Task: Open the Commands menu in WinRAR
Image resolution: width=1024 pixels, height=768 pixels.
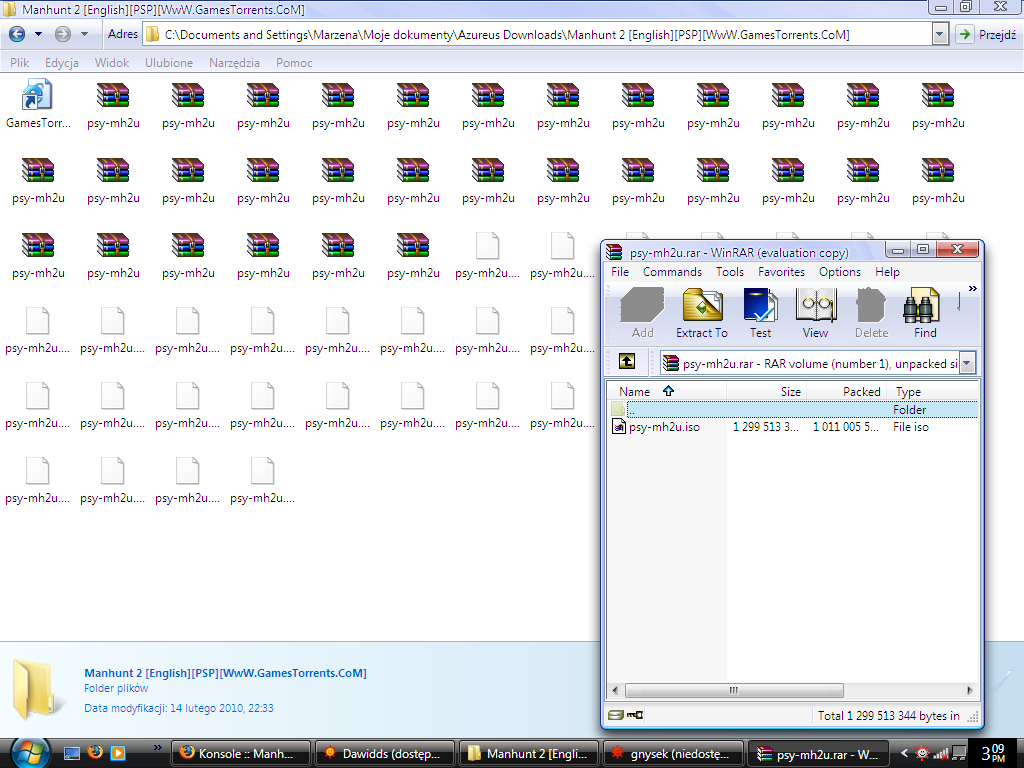Action: tap(672, 272)
